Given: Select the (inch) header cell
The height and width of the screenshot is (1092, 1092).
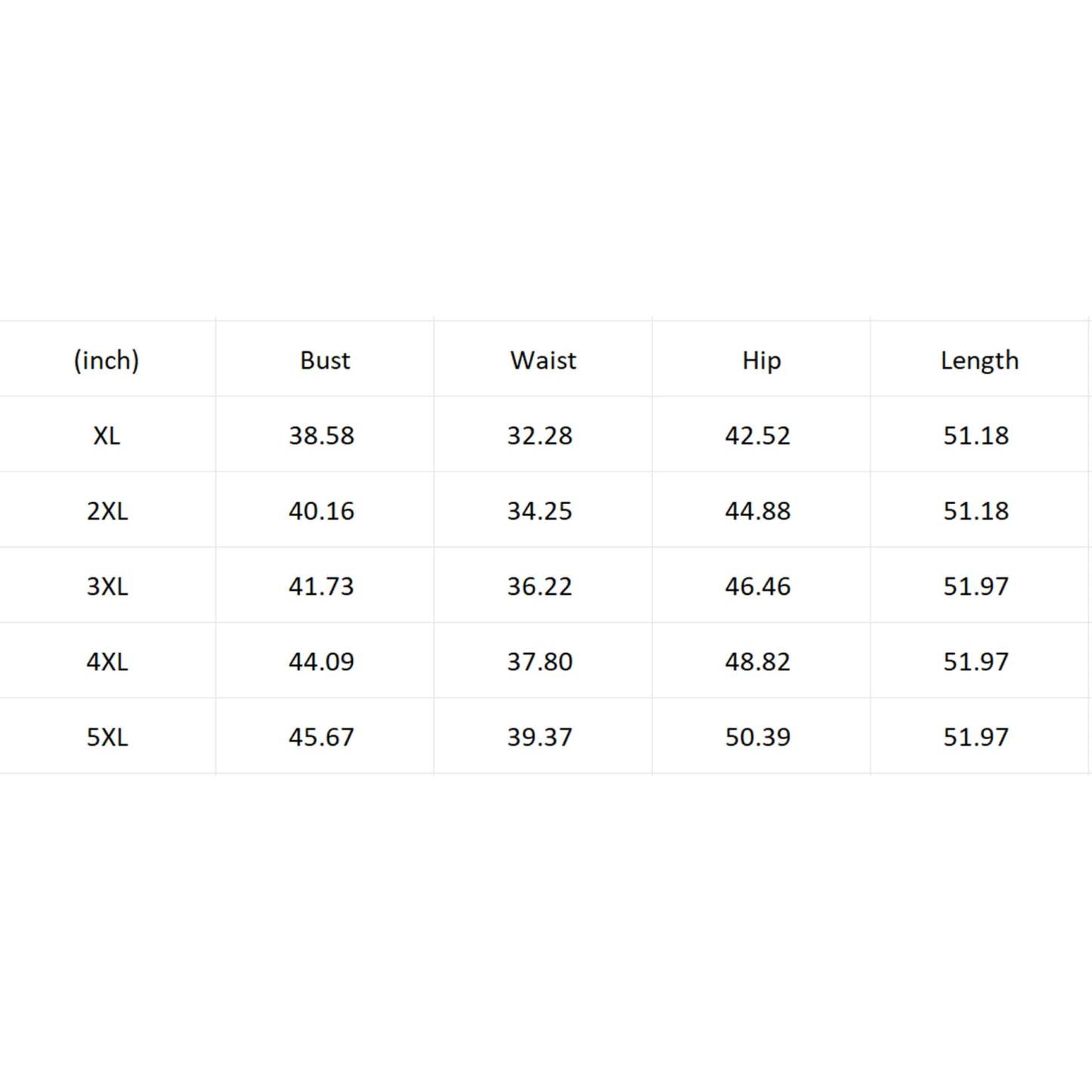Looking at the screenshot, I should pyautogui.click(x=107, y=360).
